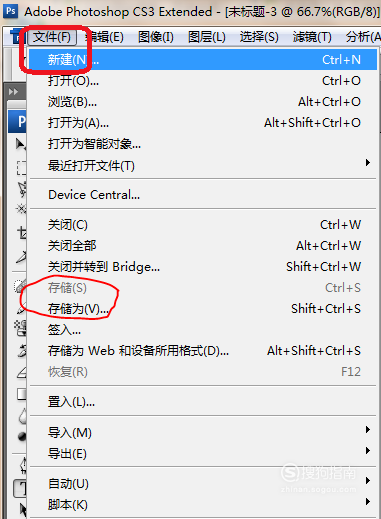Select the Rectangular Marquee tool
This screenshot has width=381, height=519.
[x=21, y=168]
